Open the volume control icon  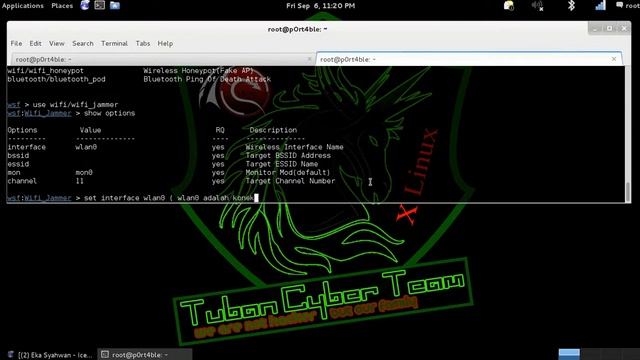pyautogui.click(x=537, y=6)
